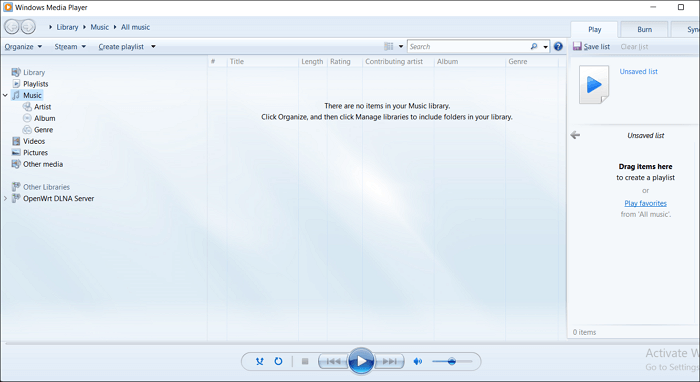700x382 pixels.
Task: Expand breadcrumb arrow before All music
Action: [115, 27]
